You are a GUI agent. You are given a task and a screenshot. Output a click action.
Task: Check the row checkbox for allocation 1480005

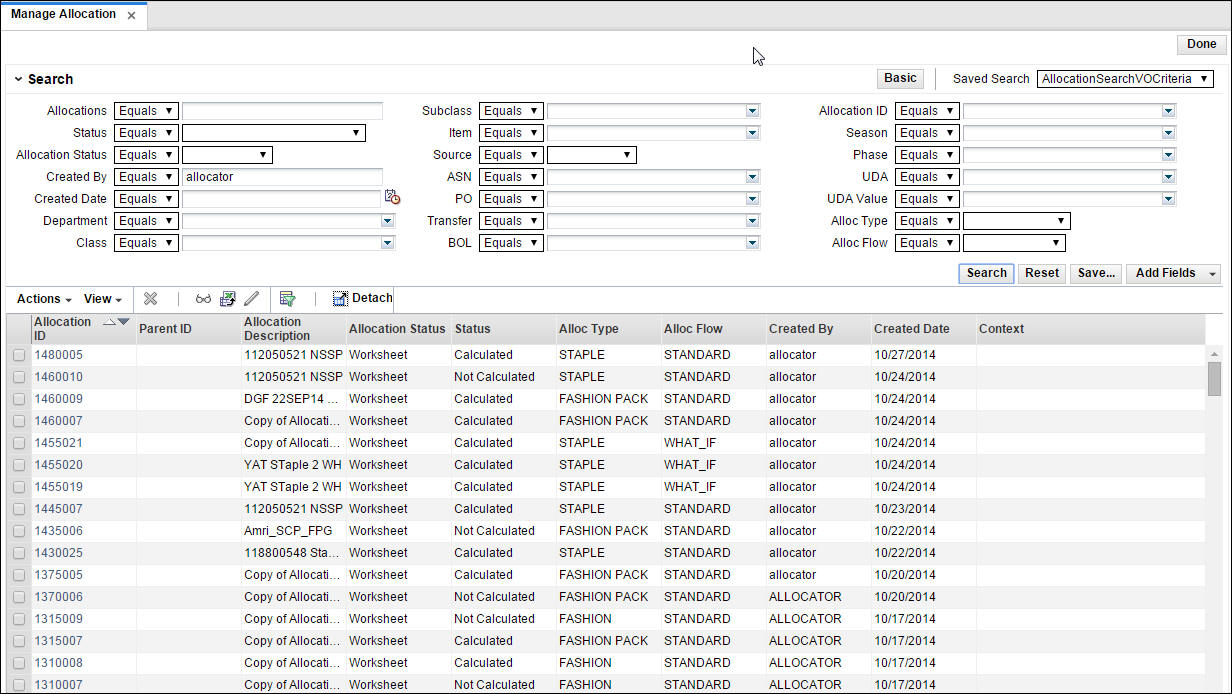click(x=19, y=355)
